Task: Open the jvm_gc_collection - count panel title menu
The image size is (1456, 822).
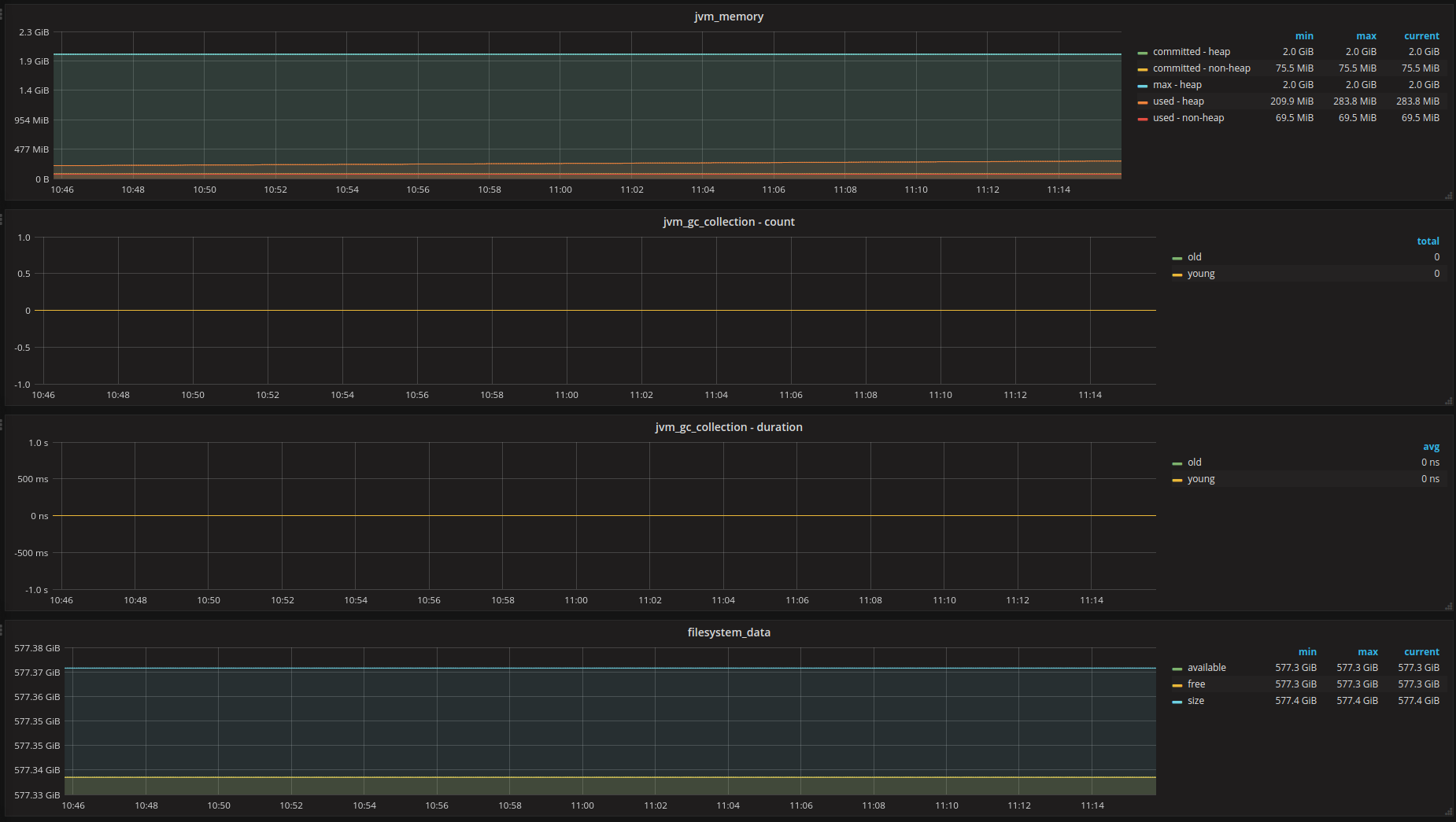Action: click(729, 222)
